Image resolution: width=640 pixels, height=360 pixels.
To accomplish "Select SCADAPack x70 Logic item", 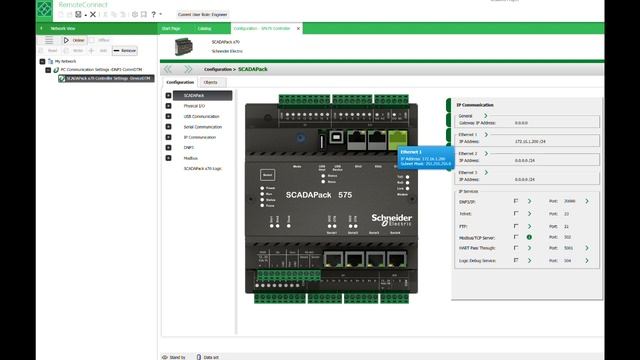I will [x=202, y=169].
